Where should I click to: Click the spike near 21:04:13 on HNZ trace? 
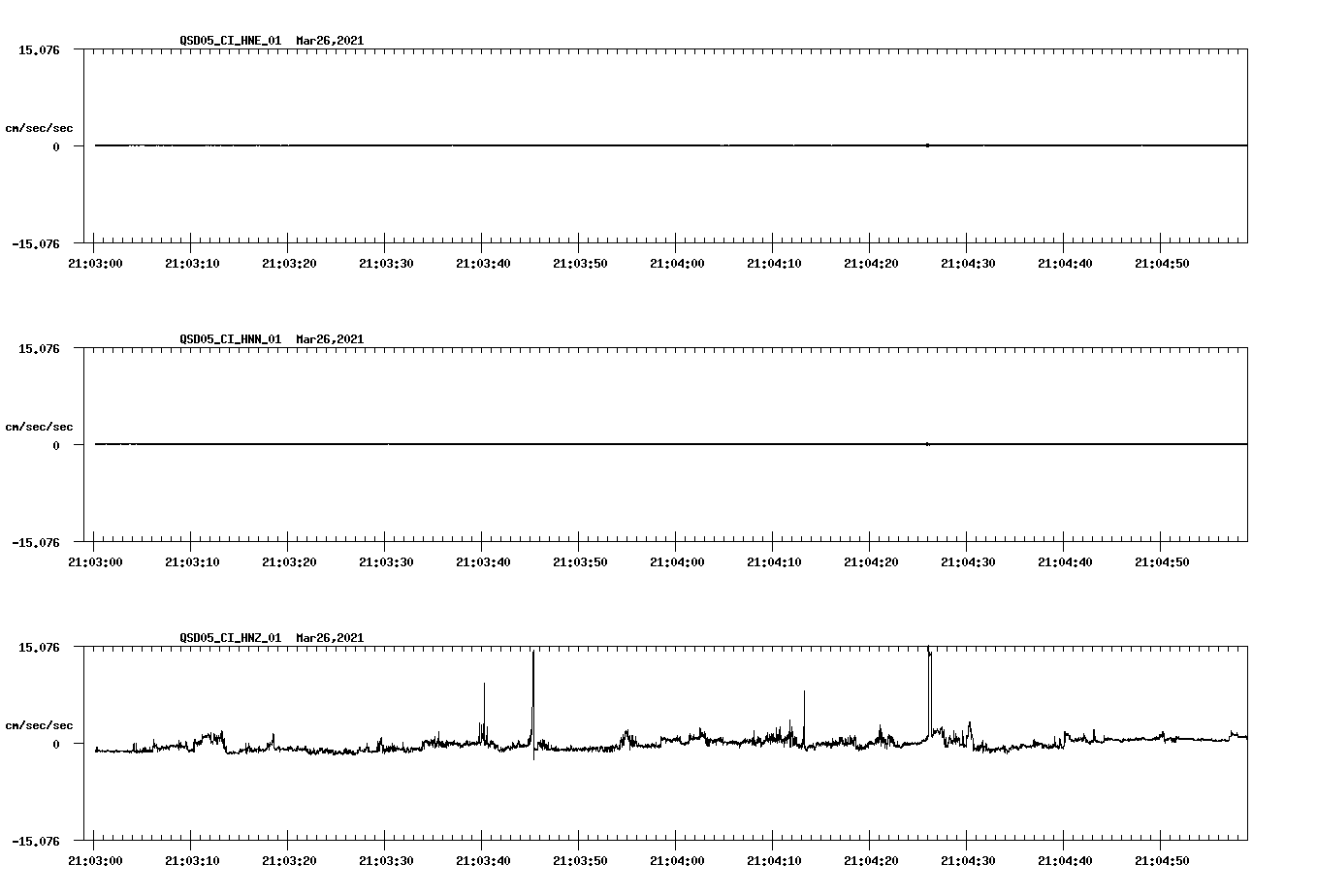(x=803, y=703)
